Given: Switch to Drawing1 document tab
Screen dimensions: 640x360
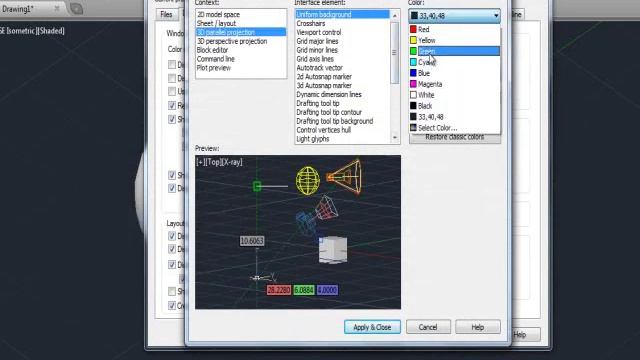Looking at the screenshot, I should tap(18, 9).
